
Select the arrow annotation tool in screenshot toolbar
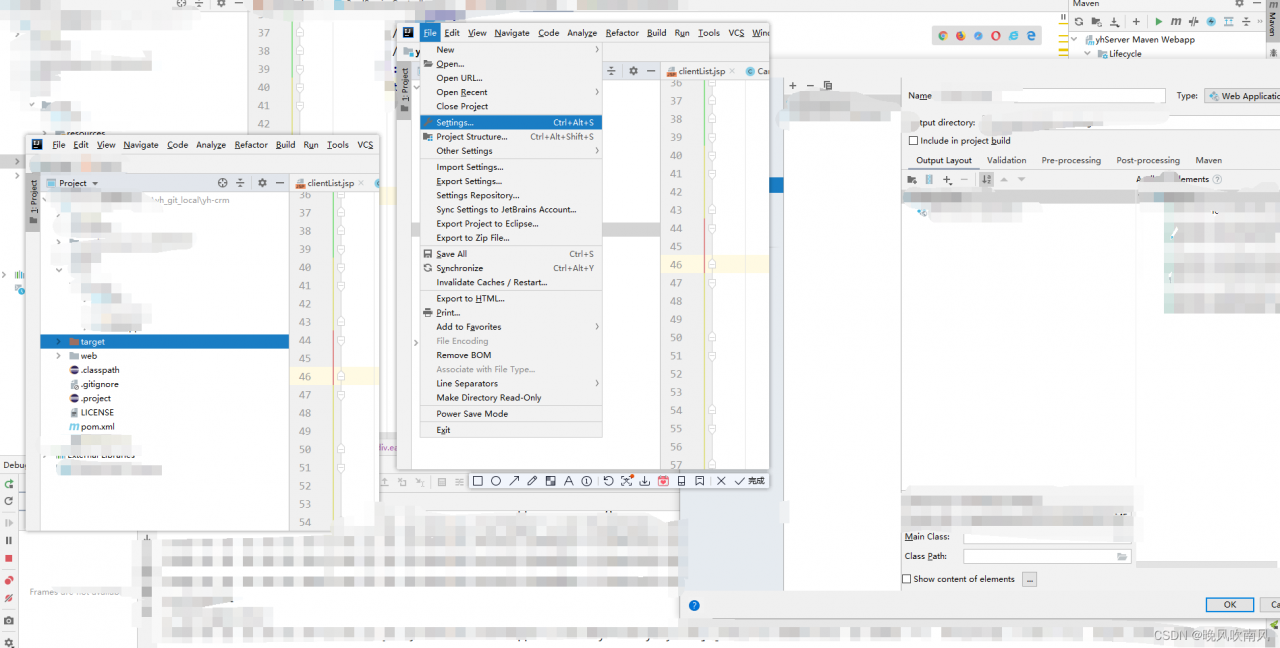[514, 481]
